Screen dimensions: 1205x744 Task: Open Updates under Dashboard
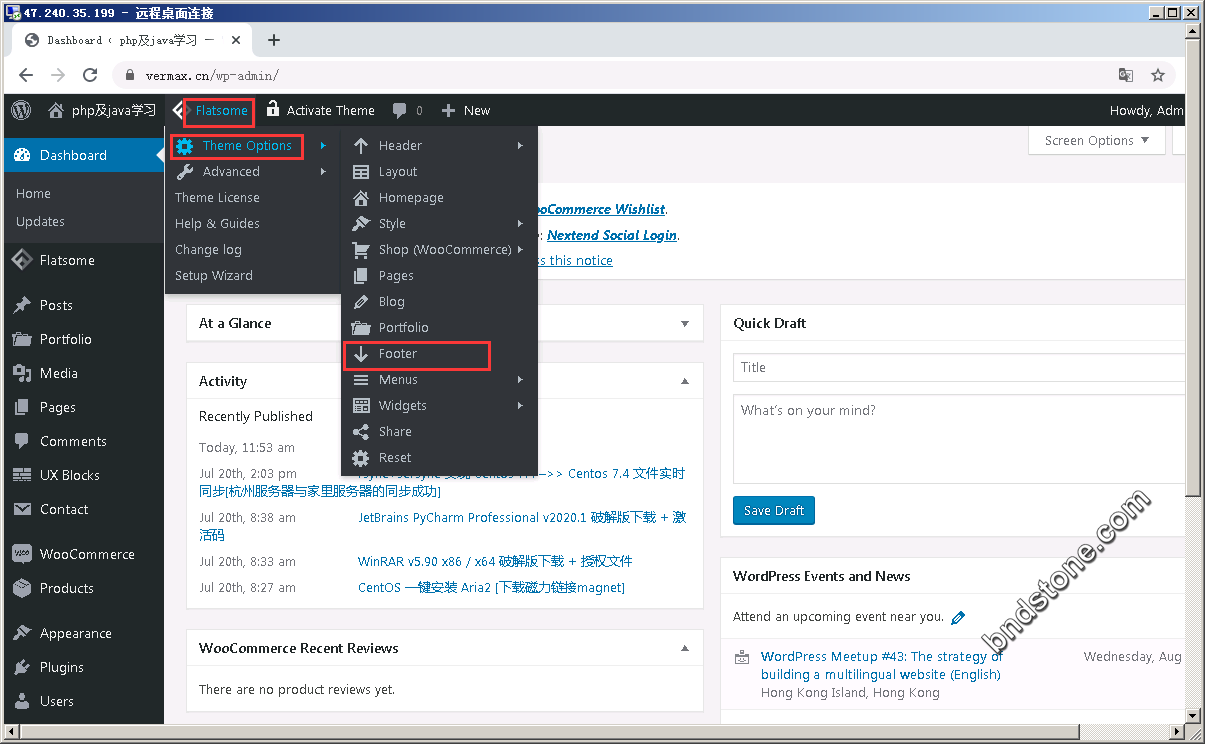(x=40, y=222)
